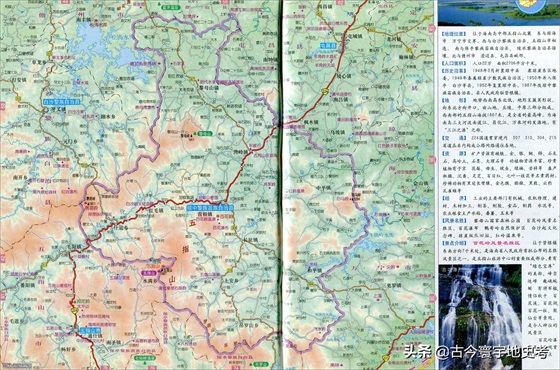Click the 【交 通】 section heading
The height and width of the screenshot is (370, 560).
(454, 138)
